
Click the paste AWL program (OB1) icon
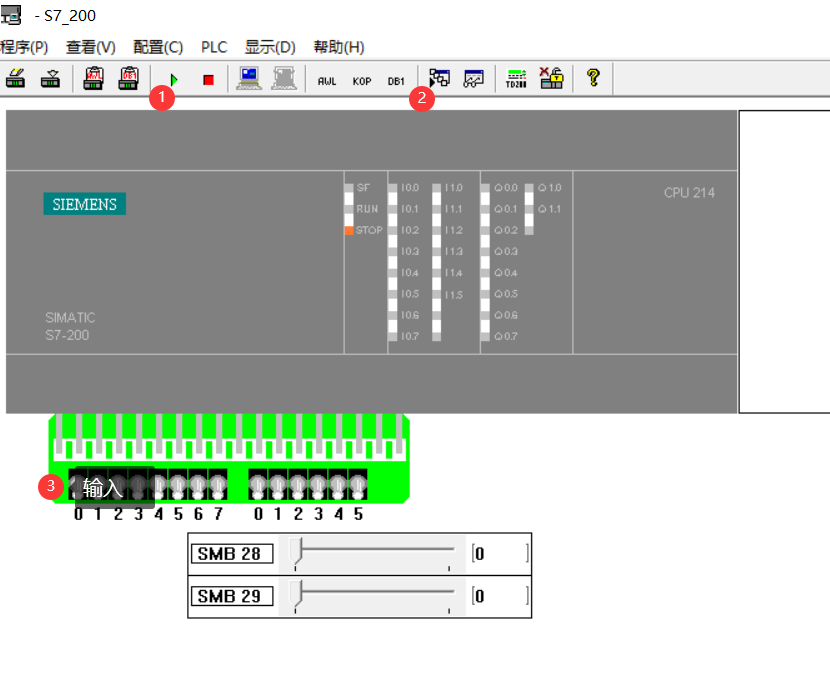pyautogui.click(x=94, y=79)
